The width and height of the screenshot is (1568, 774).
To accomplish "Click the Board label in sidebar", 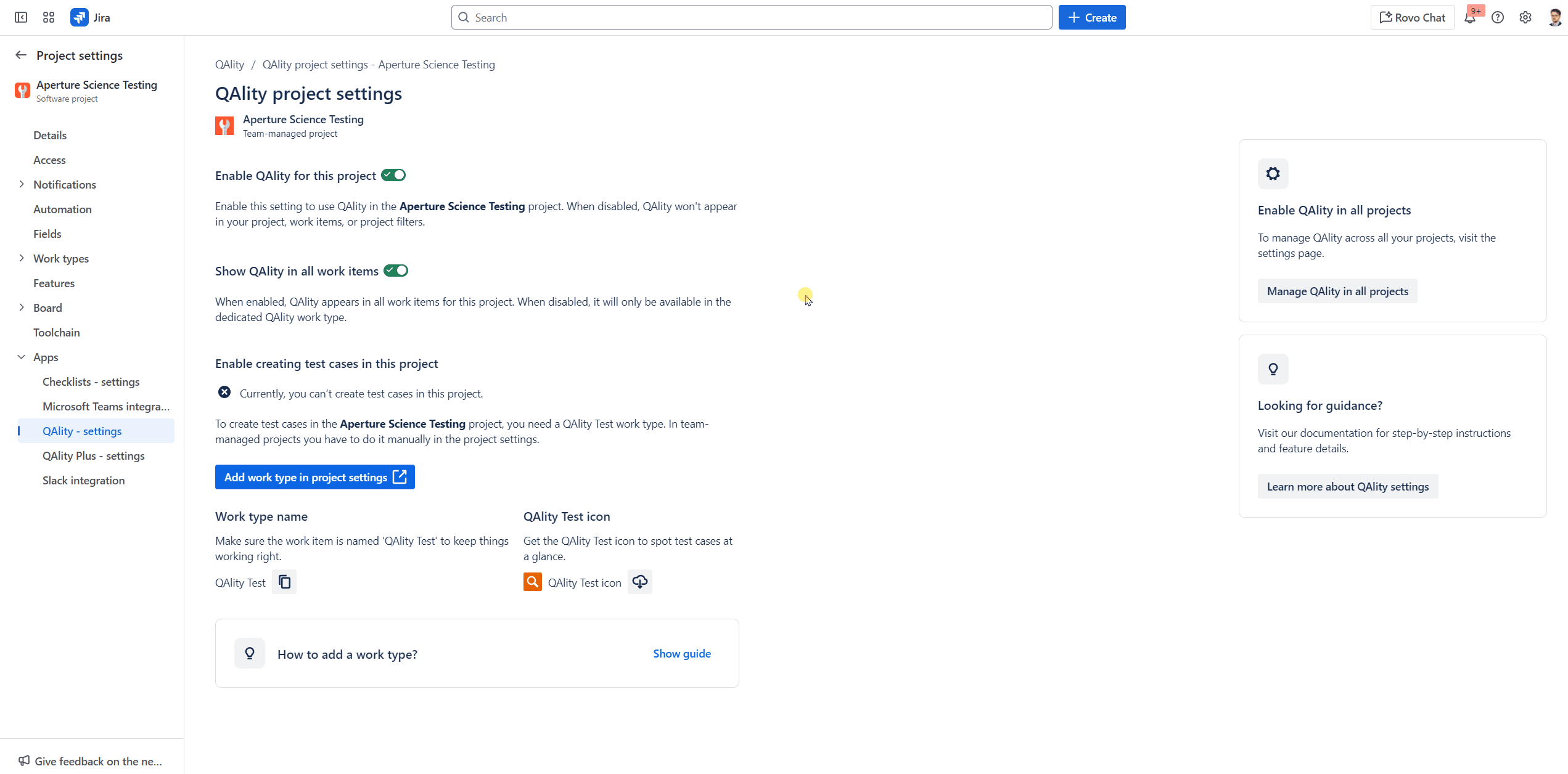I will click(x=47, y=308).
